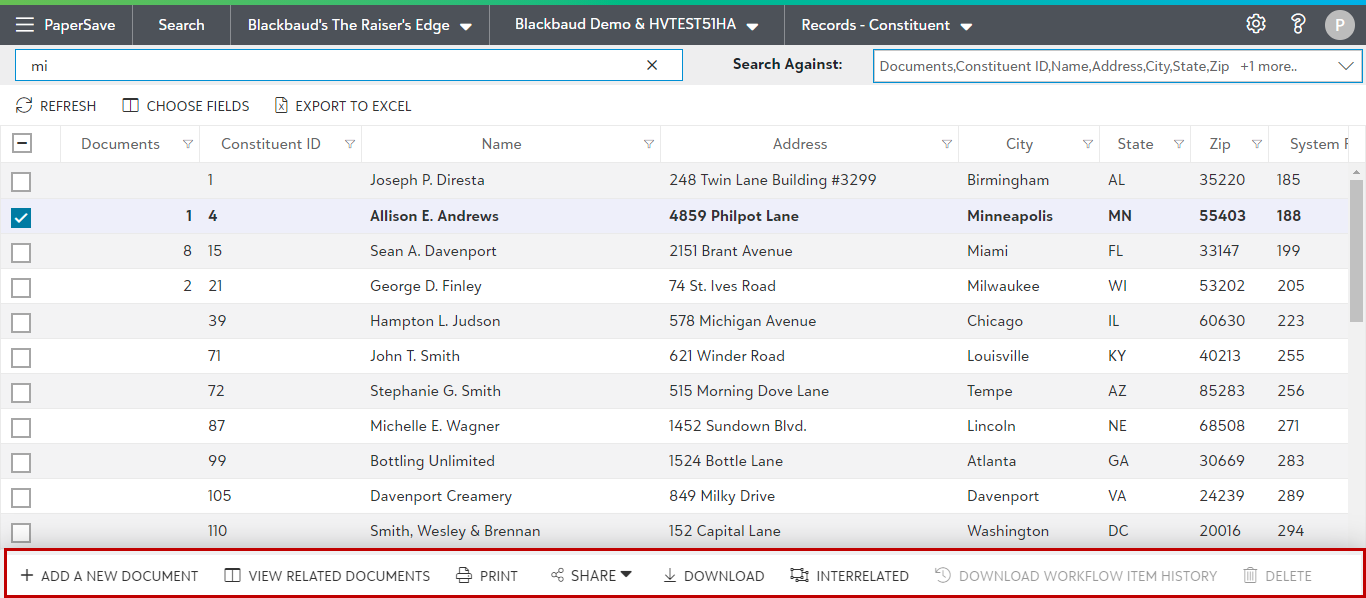1366x598 pixels.
Task: Expand the Share dropdown menu
Action: click(592, 576)
